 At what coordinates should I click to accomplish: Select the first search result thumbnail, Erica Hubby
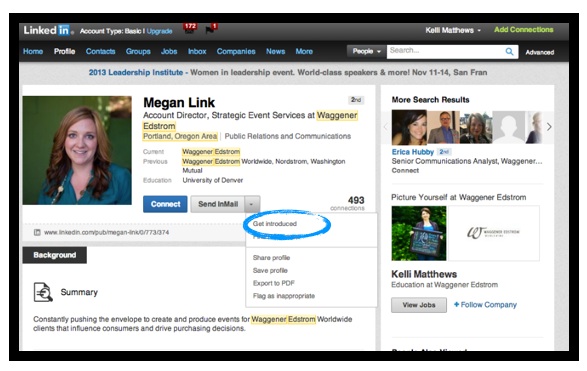click(x=409, y=127)
